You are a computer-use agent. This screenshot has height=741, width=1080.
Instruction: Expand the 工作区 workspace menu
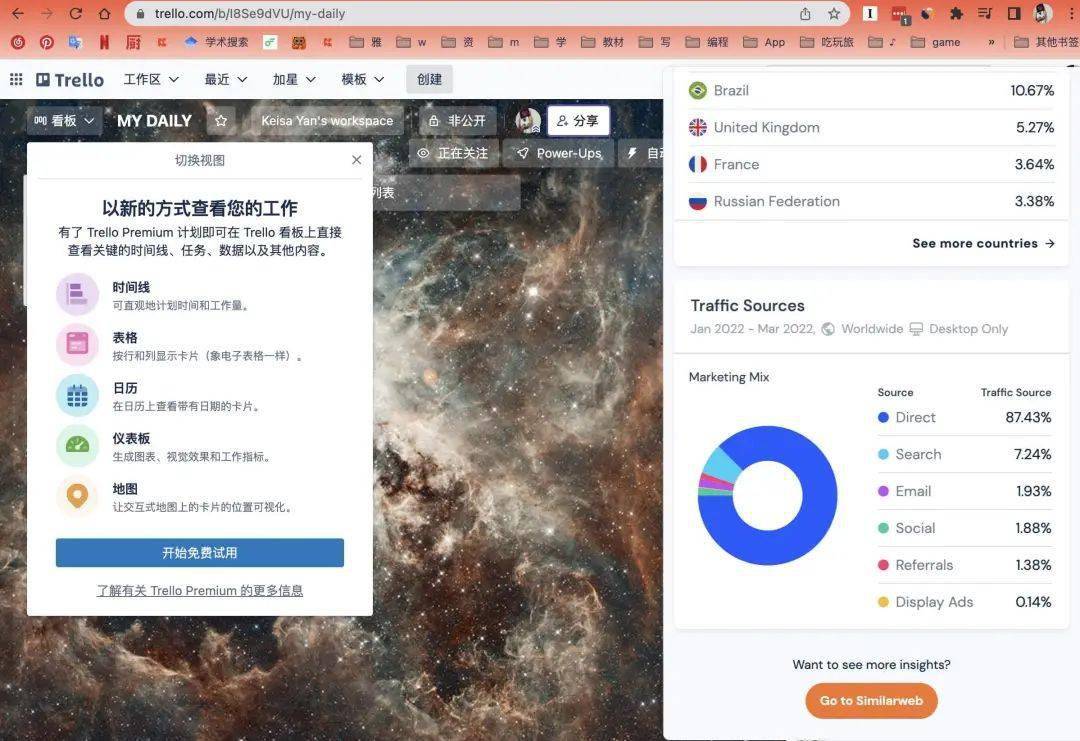pyautogui.click(x=151, y=79)
